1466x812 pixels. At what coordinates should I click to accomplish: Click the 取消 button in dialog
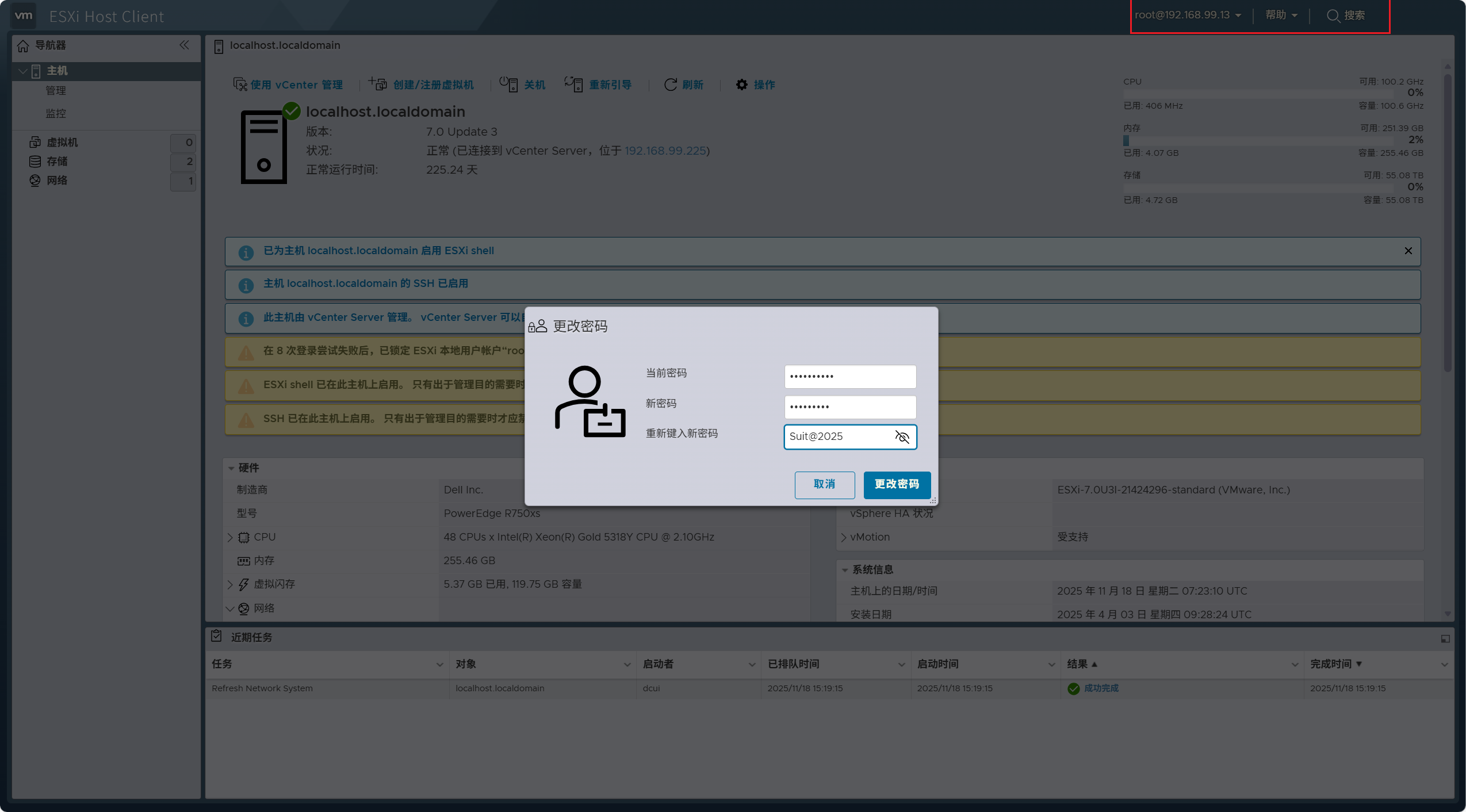pos(824,484)
